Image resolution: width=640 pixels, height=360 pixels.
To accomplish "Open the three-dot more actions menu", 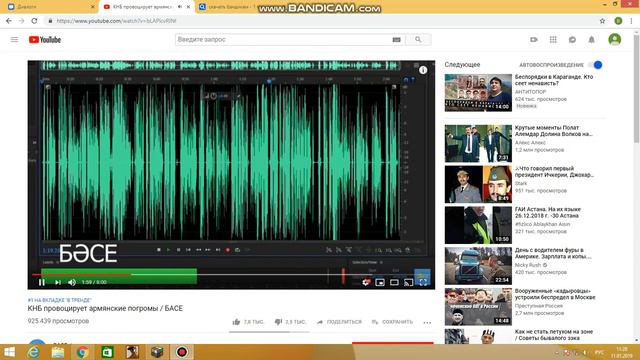I will click(x=427, y=322).
